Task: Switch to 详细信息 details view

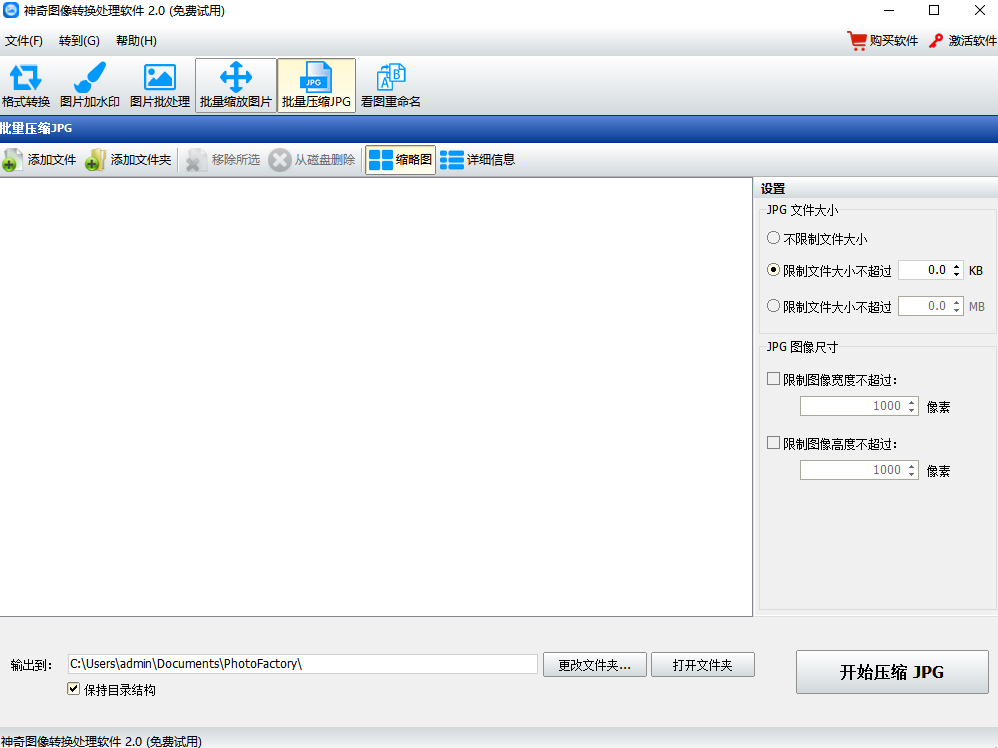Action: [x=477, y=160]
